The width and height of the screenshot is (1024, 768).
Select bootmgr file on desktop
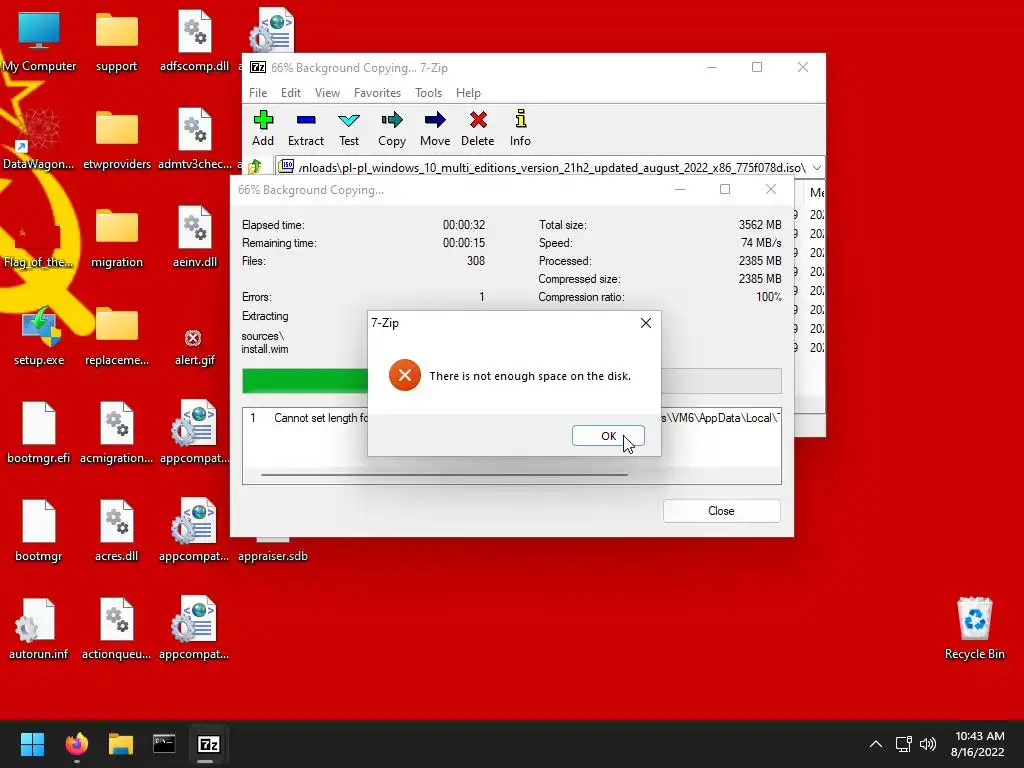(x=39, y=532)
